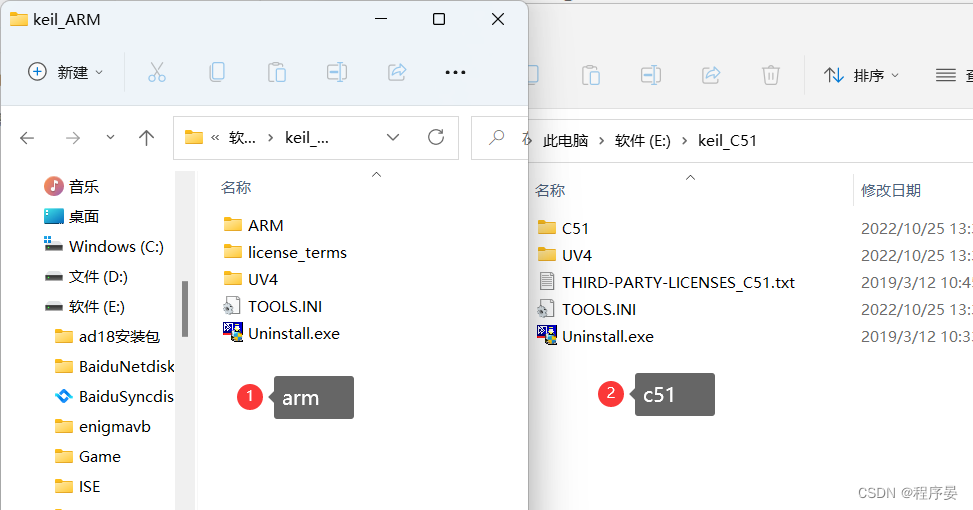The width and height of the screenshot is (973, 510).
Task: Click the Rename icon in keil_C51 toolbar
Action: coord(651,75)
